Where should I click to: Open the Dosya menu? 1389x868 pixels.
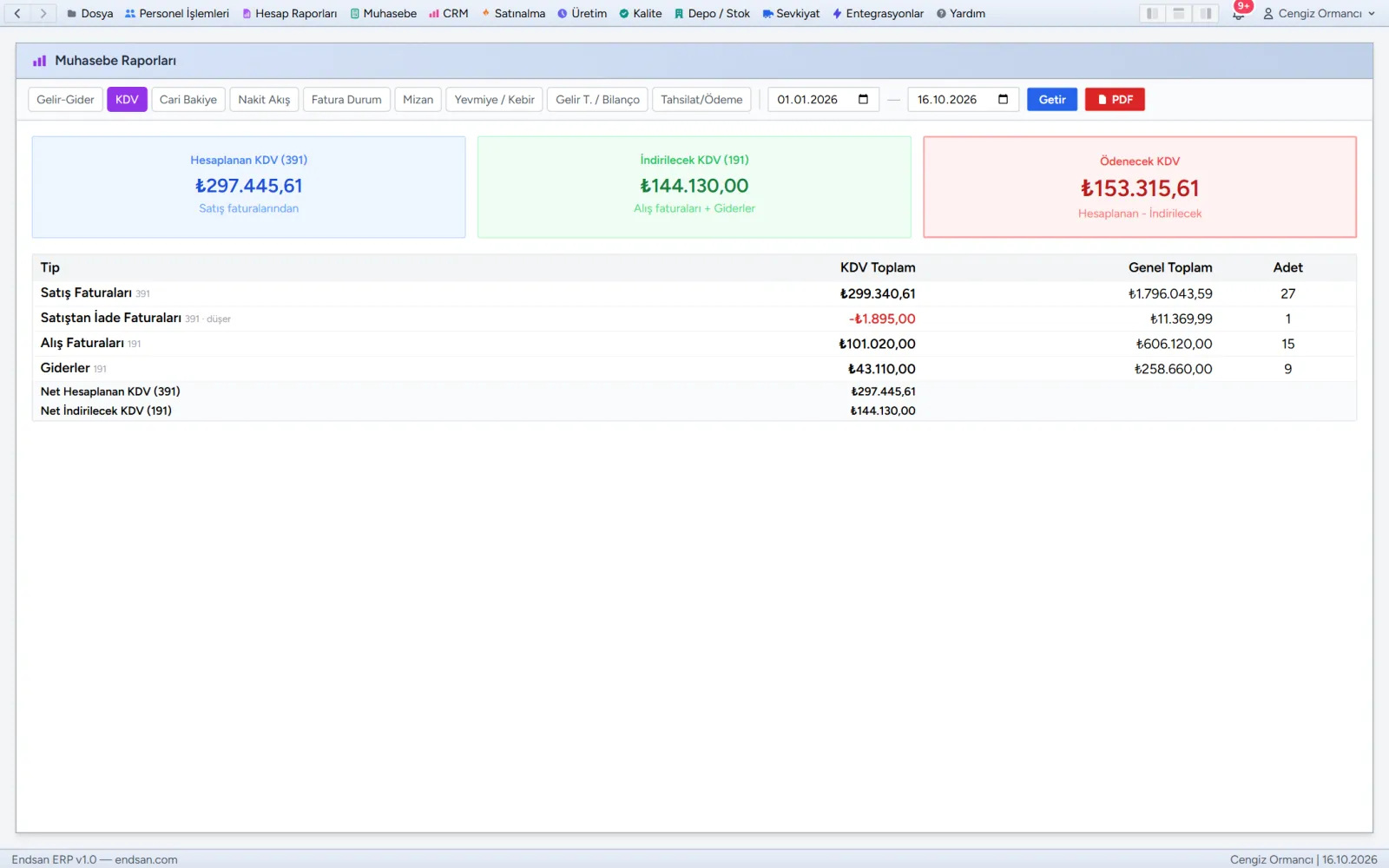[x=90, y=13]
